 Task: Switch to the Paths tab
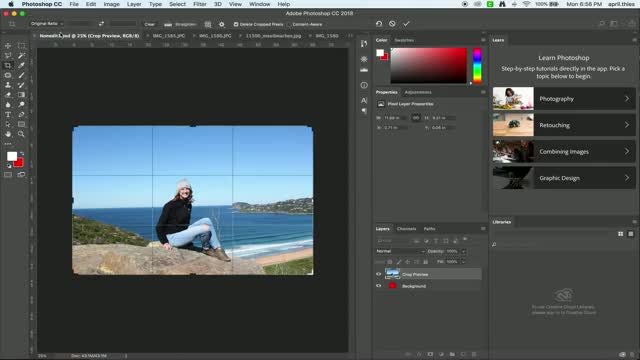coord(429,229)
